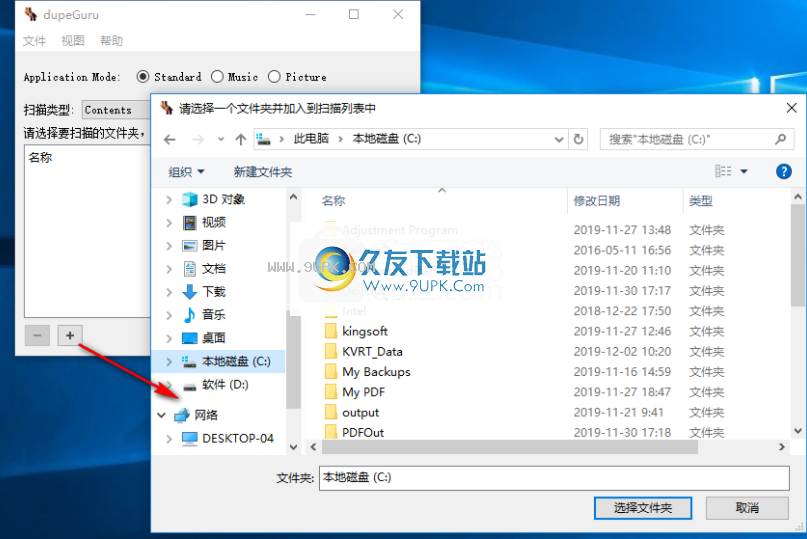The image size is (807, 539).
Task: Select the PDFOut folder
Action: pyautogui.click(x=363, y=432)
